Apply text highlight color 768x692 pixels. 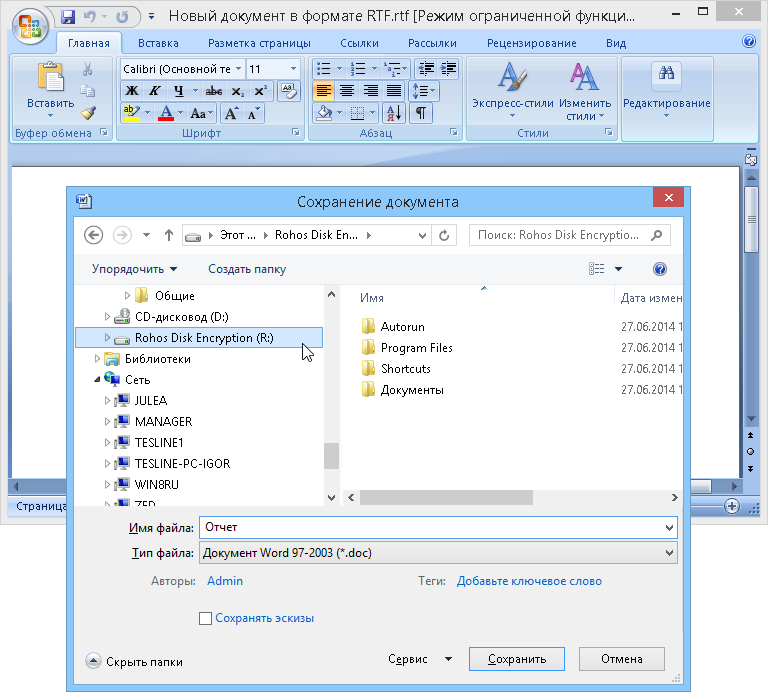[x=132, y=113]
